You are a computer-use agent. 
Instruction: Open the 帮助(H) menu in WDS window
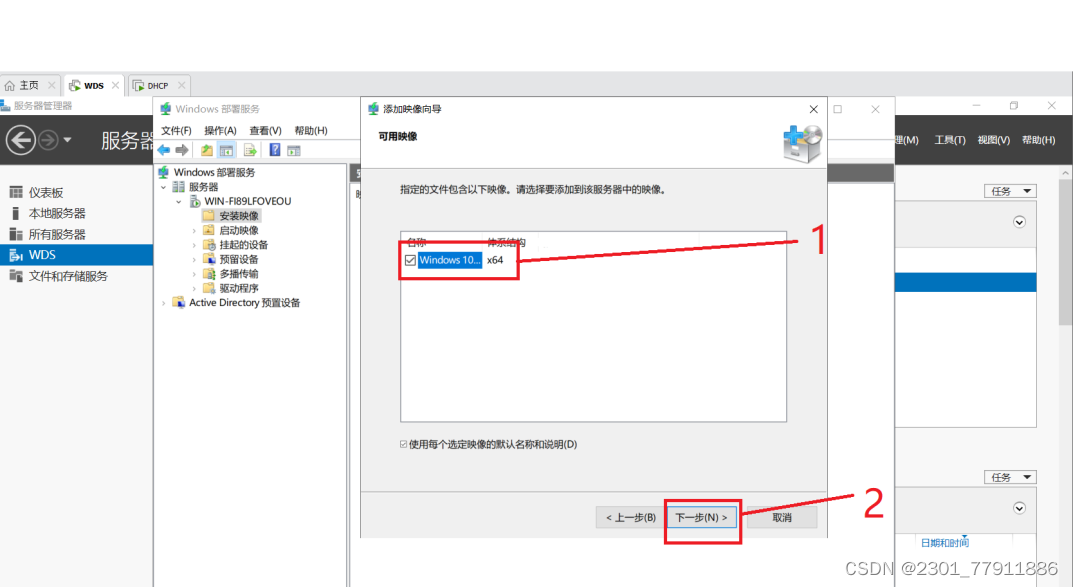[x=311, y=130]
